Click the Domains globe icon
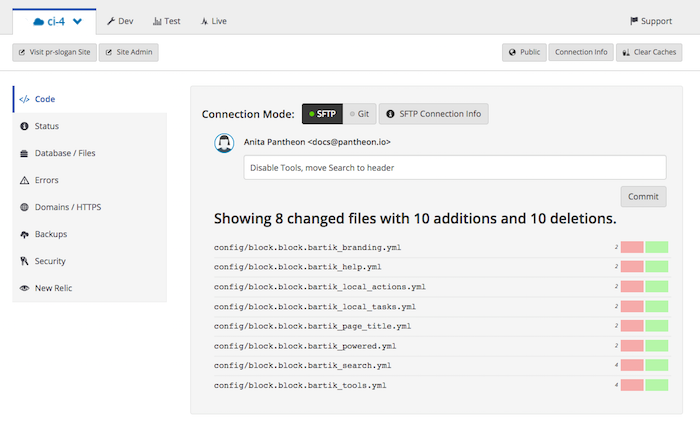Viewport: 700px width, 422px height. click(x=24, y=207)
